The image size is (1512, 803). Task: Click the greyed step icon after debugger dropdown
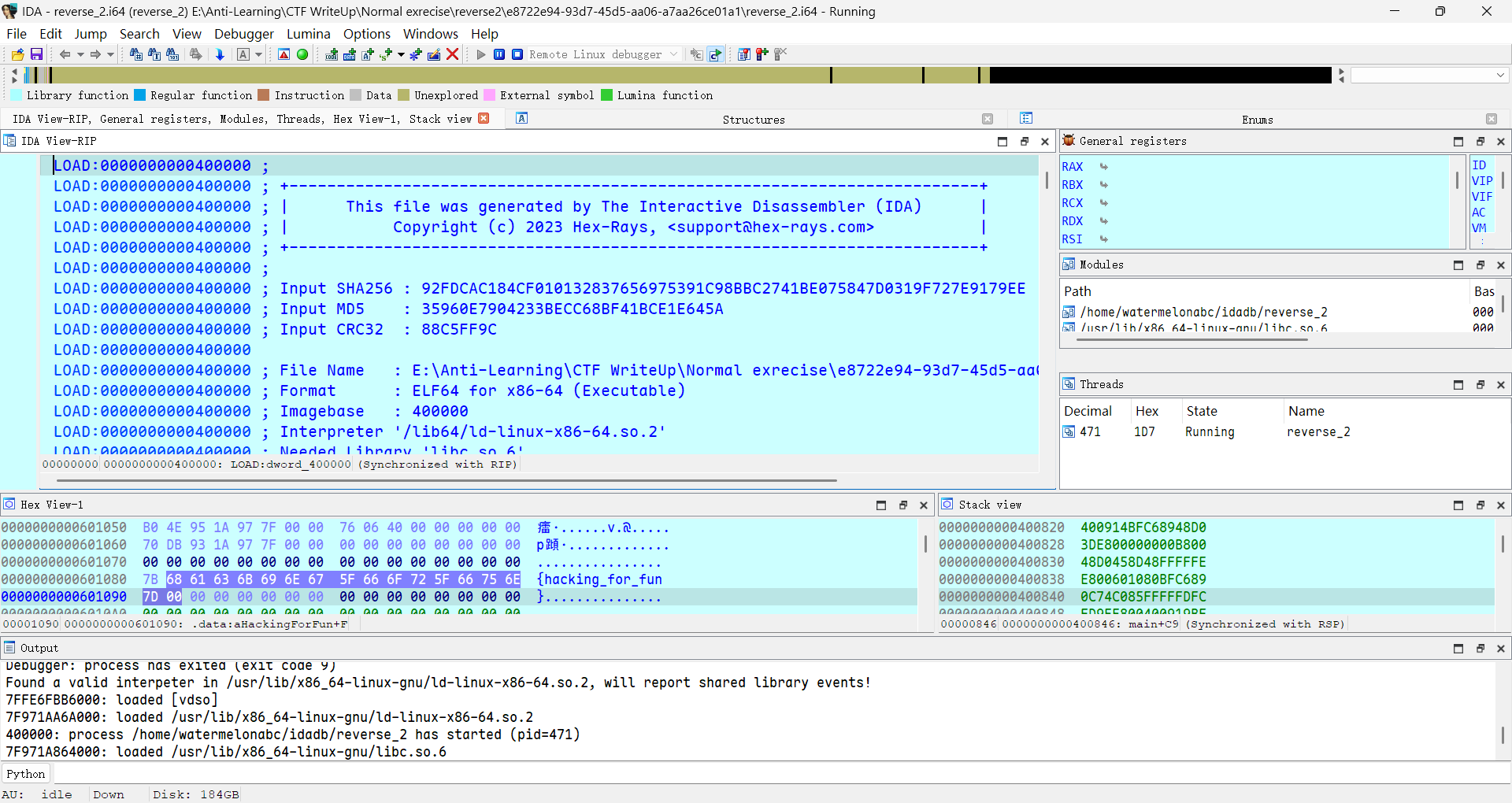(x=696, y=54)
